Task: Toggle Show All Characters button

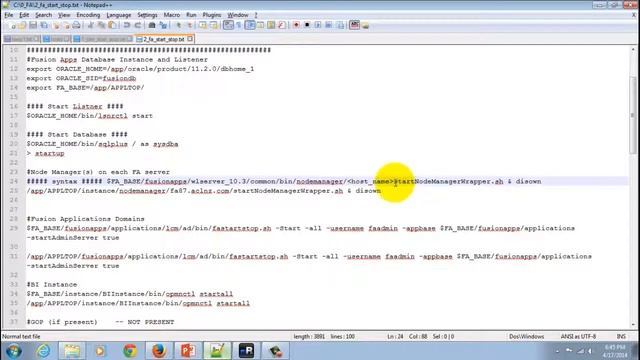Action: [x=239, y=25]
